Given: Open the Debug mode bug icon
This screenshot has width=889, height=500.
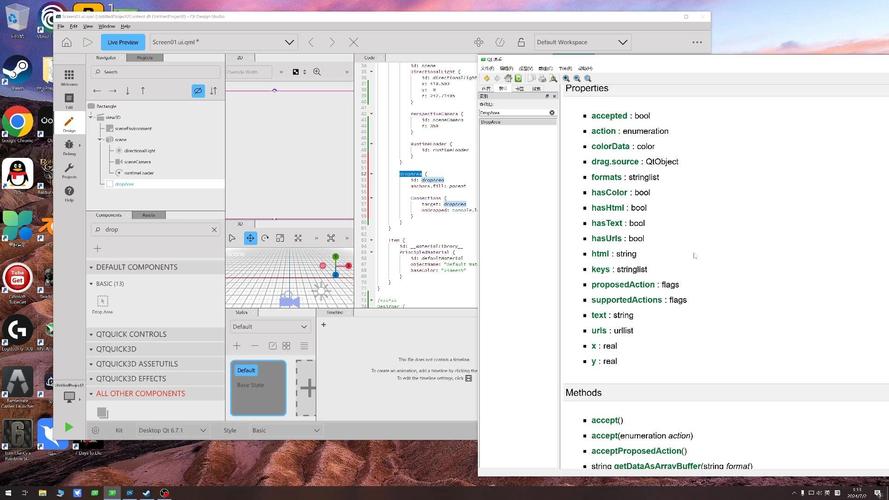Looking at the screenshot, I should (x=69, y=147).
